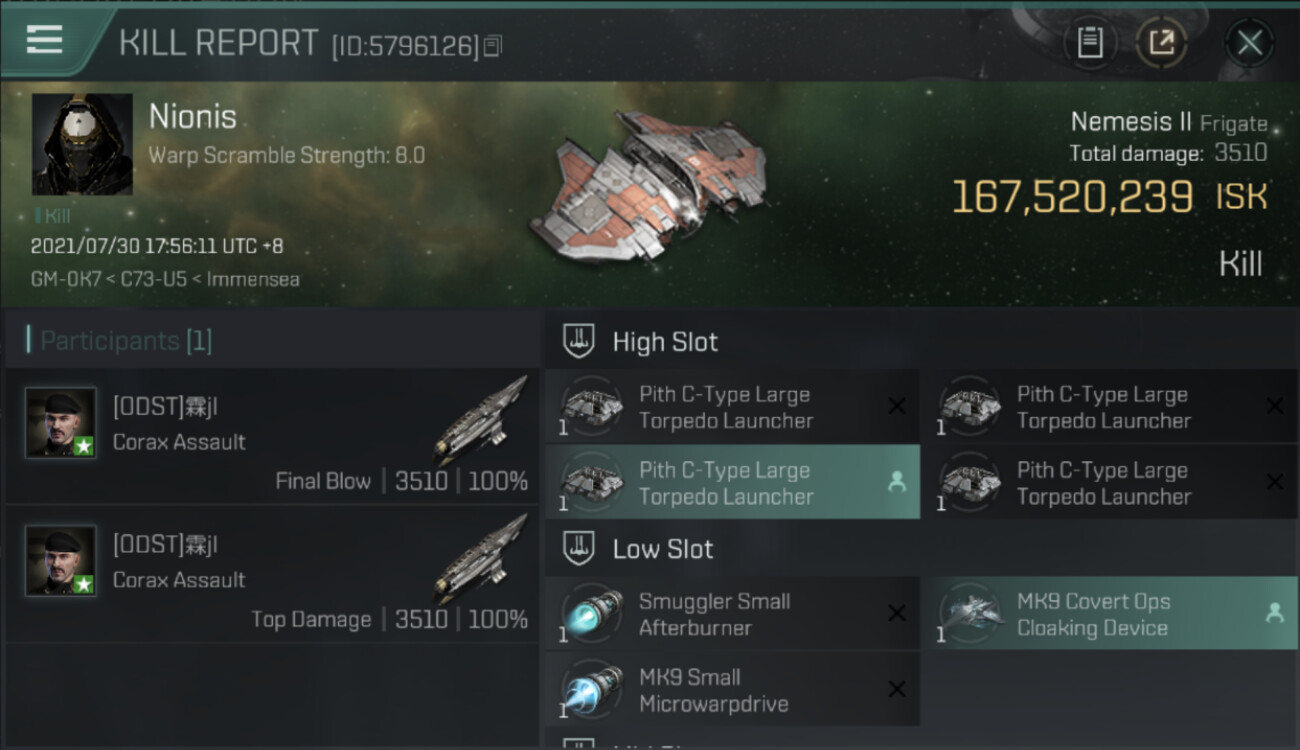Expand the Participants [1] panel header
The image size is (1300, 750).
[x=271, y=340]
